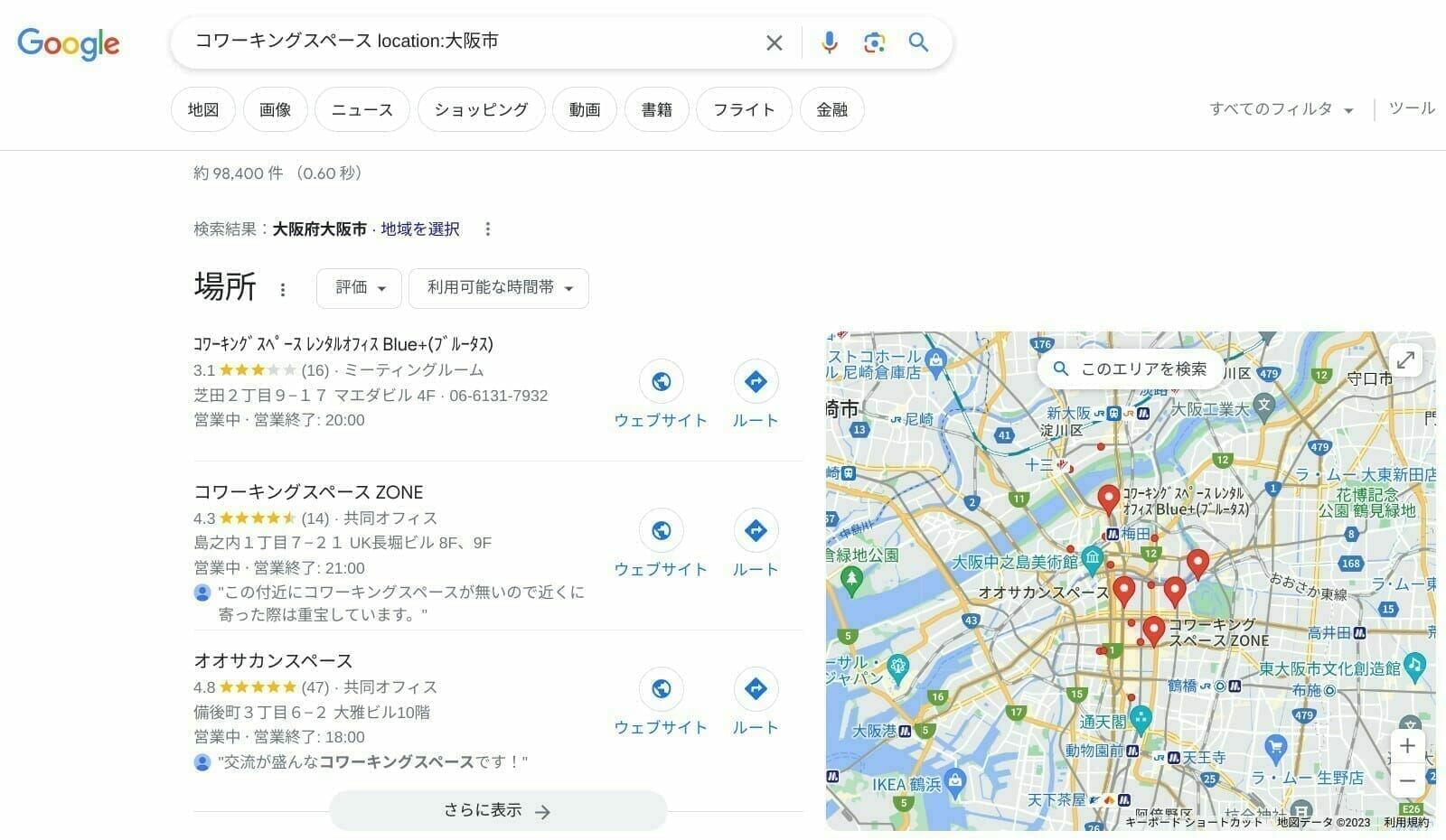Select the コワーキングスペース ZONE red map pin
This screenshot has height=840, width=1446.
click(x=1153, y=631)
